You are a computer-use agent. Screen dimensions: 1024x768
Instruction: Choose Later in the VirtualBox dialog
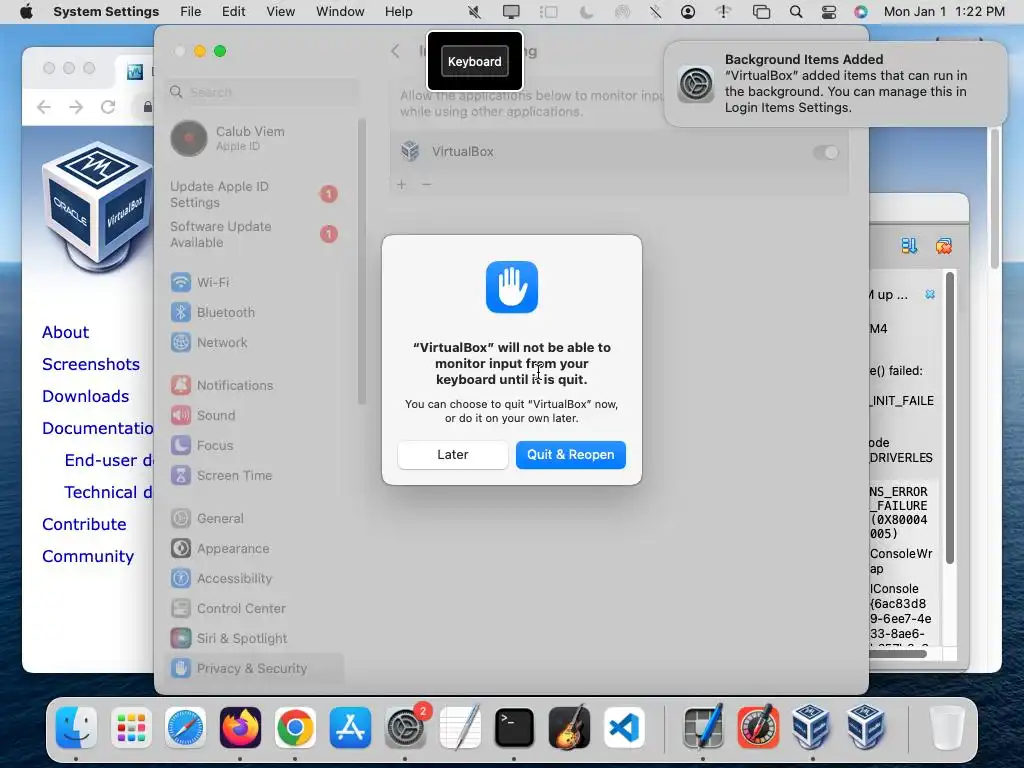pos(453,455)
